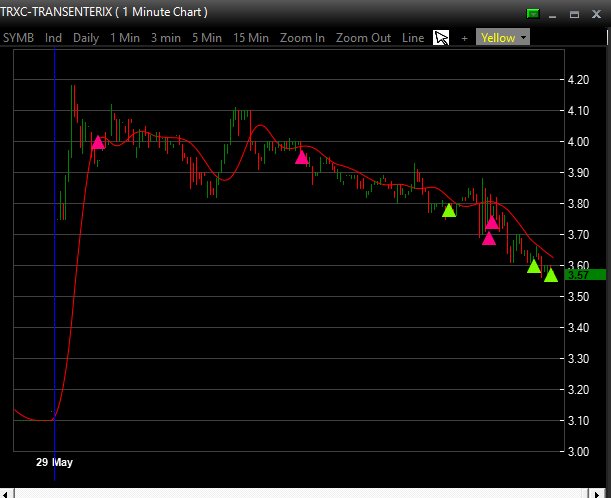This screenshot has width=611, height=498.
Task: Click the lowest pink triangle near 3.69
Action: pyautogui.click(x=489, y=238)
